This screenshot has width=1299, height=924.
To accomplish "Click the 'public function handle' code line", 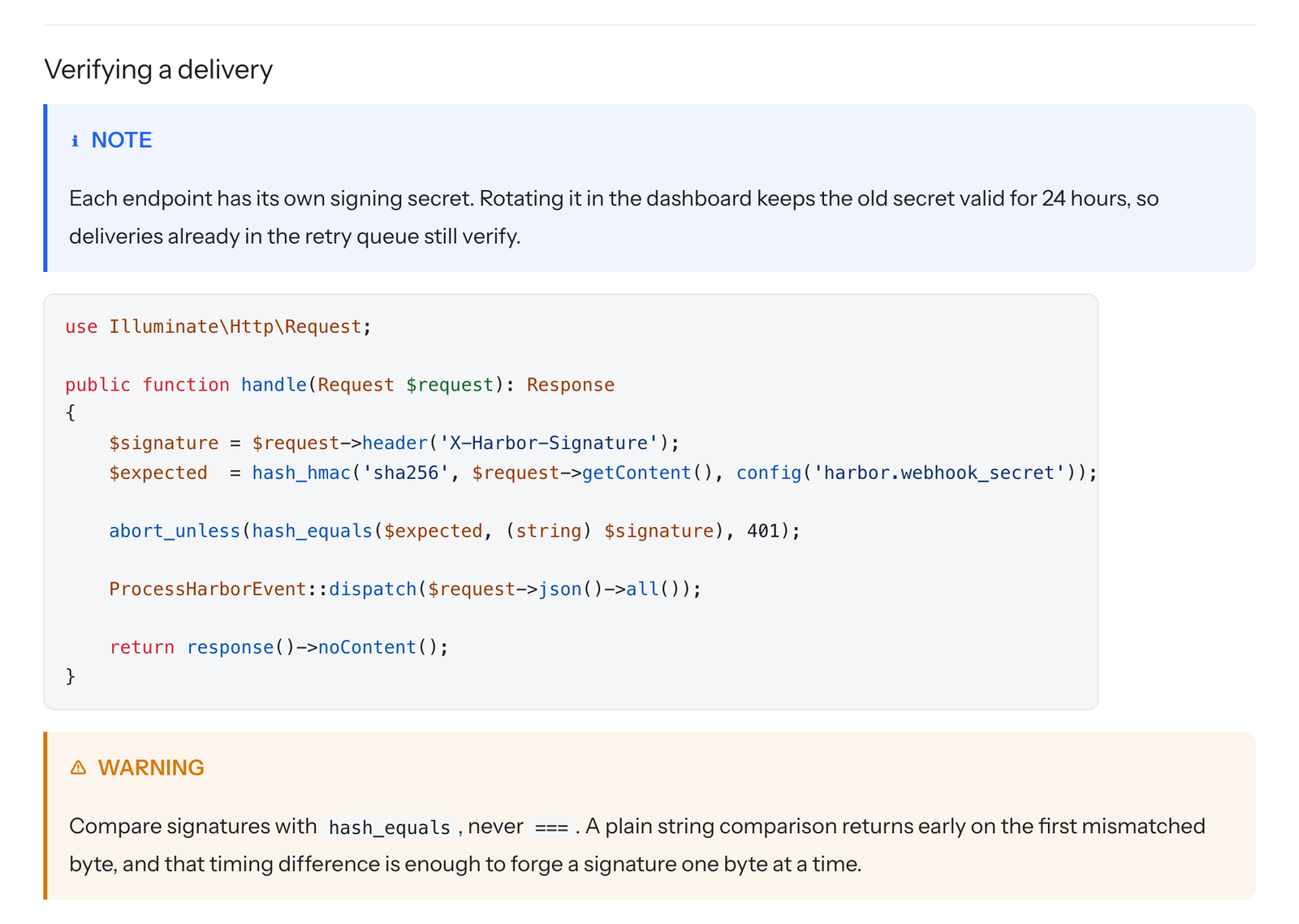I will click(x=339, y=385).
